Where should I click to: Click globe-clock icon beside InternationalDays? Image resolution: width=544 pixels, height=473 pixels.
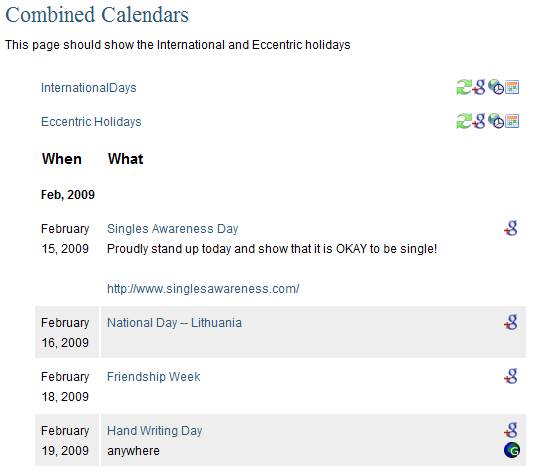(x=496, y=87)
